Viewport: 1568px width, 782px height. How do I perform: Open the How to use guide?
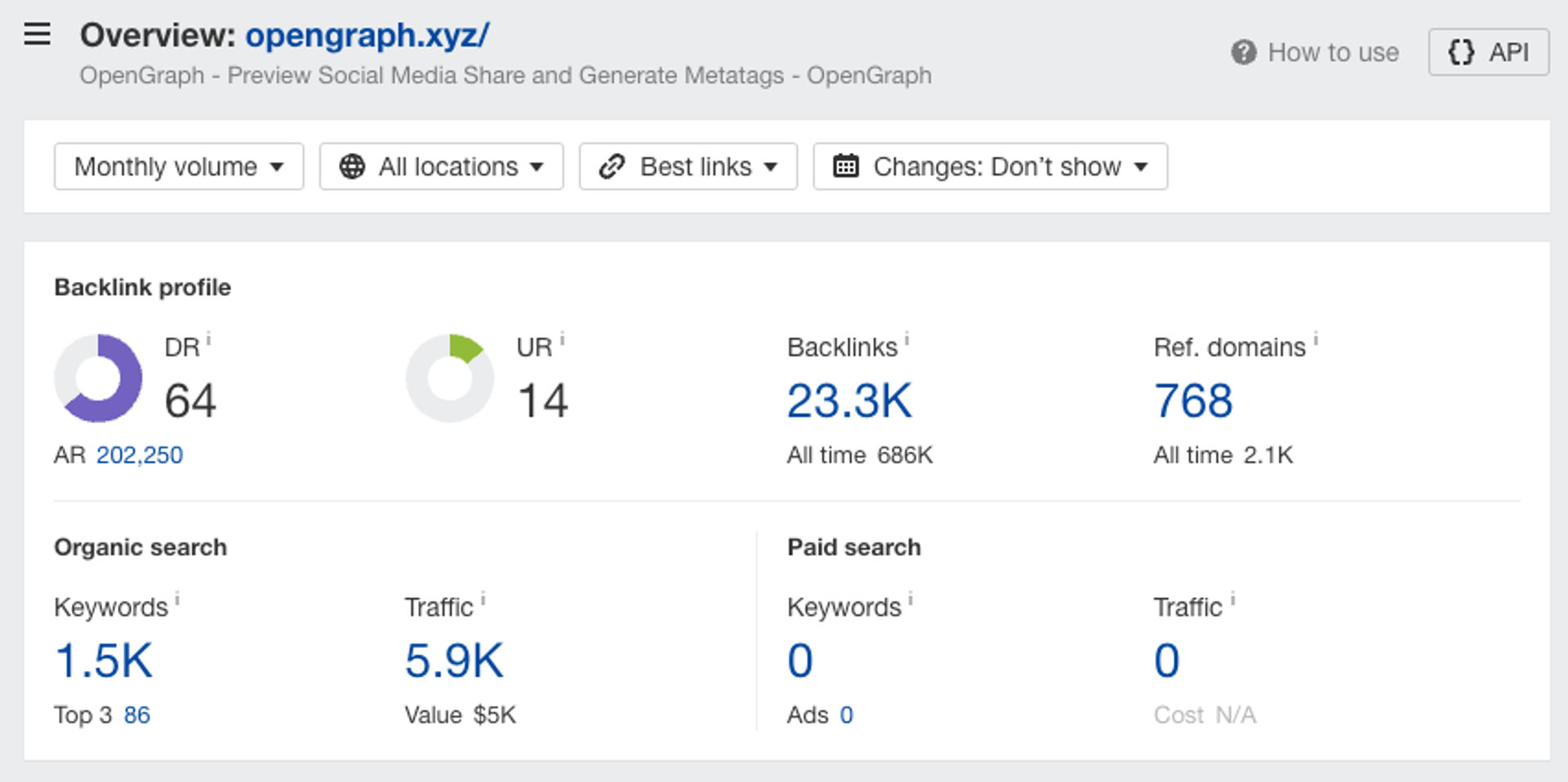(1333, 52)
